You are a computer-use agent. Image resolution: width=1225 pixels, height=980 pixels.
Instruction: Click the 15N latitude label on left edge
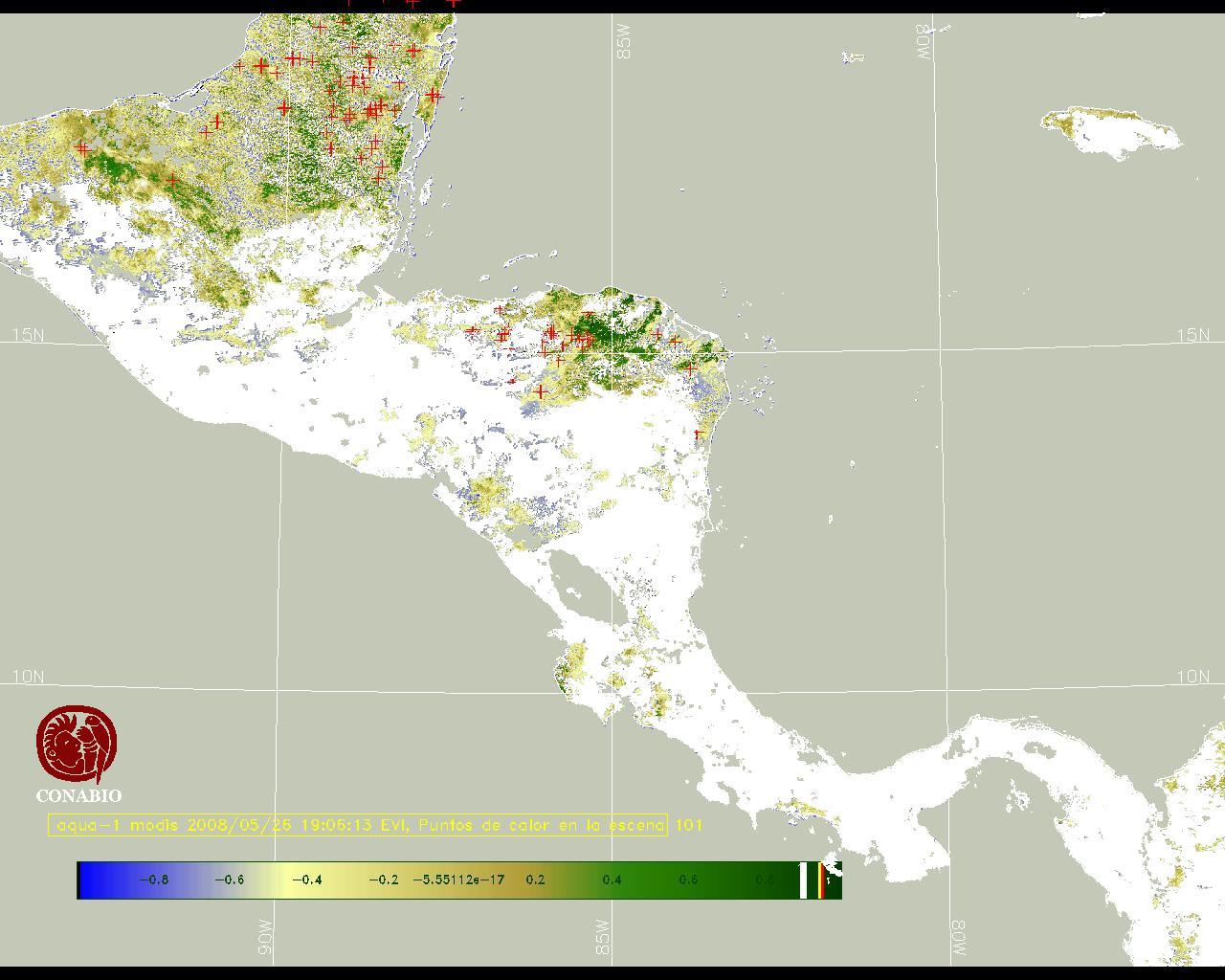28,335
